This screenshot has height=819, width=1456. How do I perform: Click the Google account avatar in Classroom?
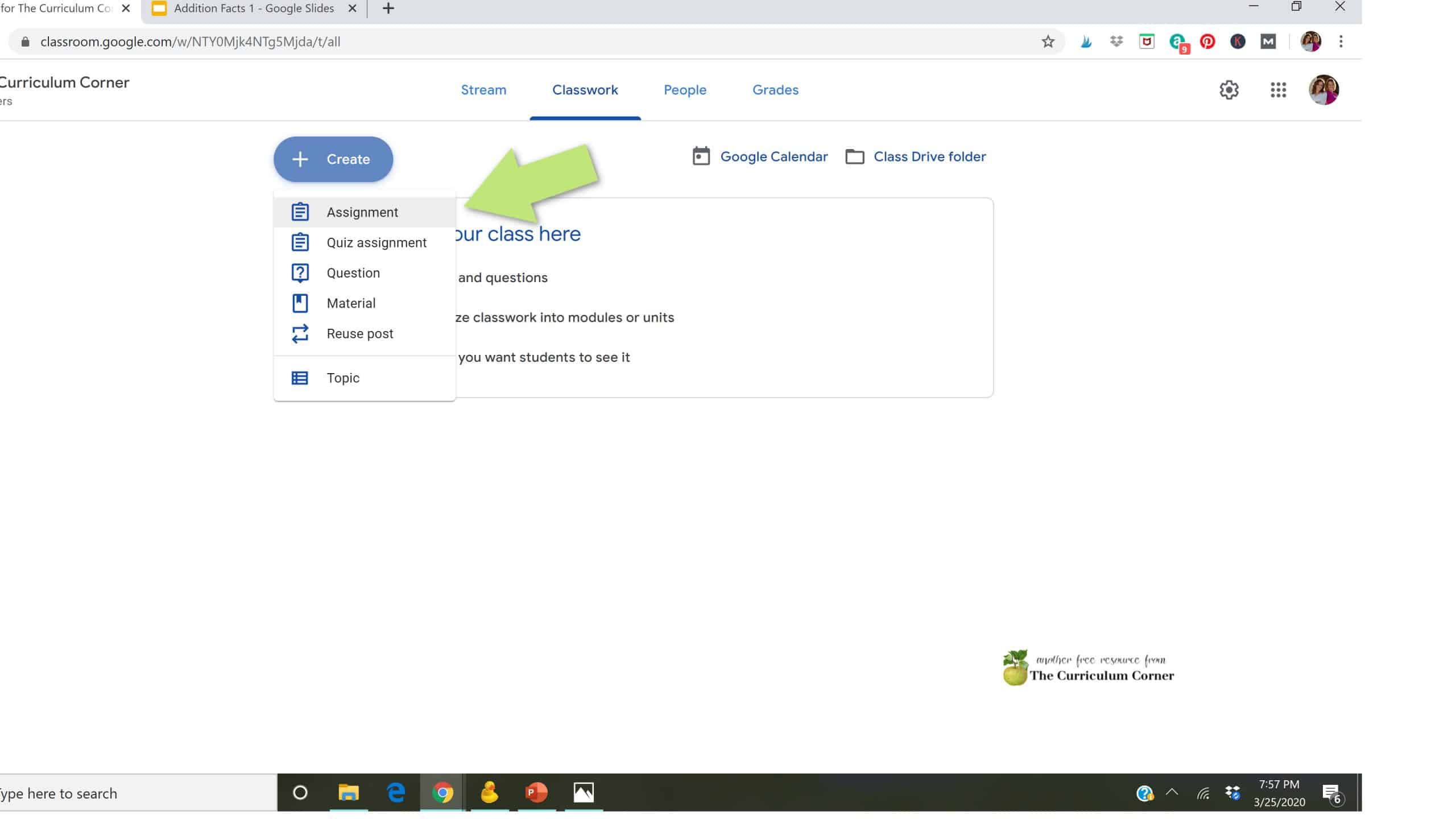click(x=1323, y=90)
